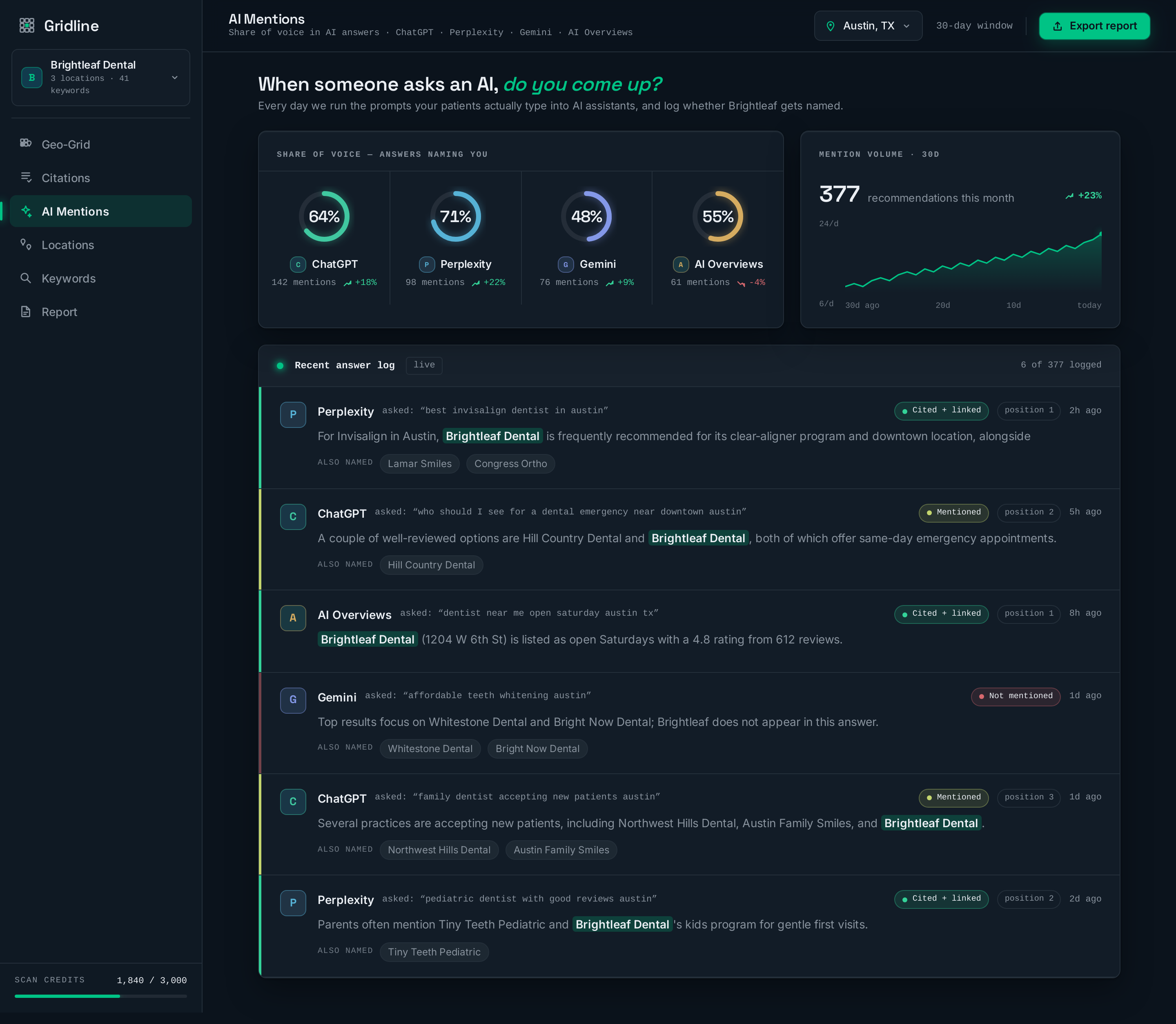Open Report in the sidebar
Image resolution: width=1176 pixels, height=1024 pixels.
tap(100, 312)
